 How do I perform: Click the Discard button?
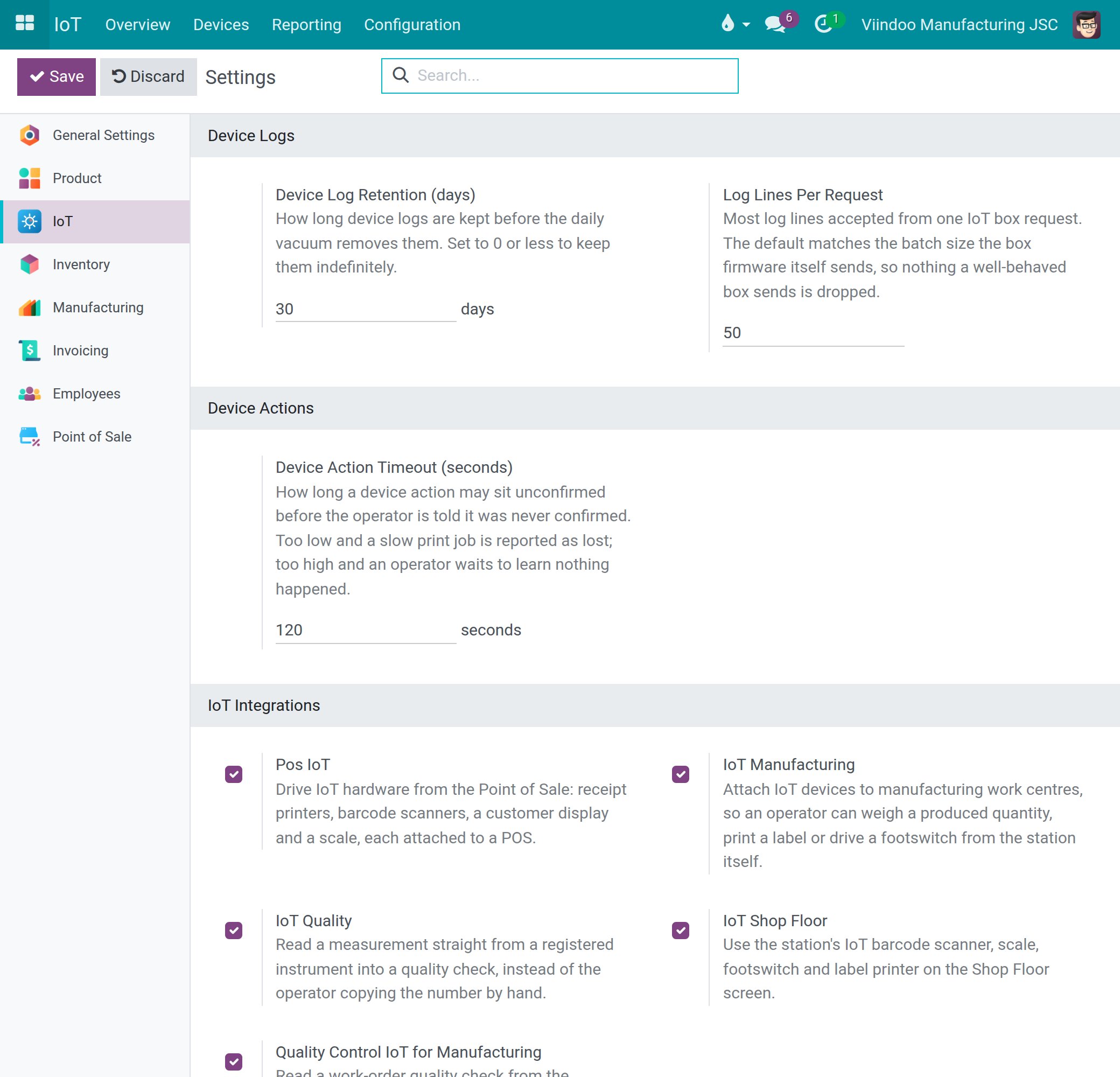click(149, 76)
